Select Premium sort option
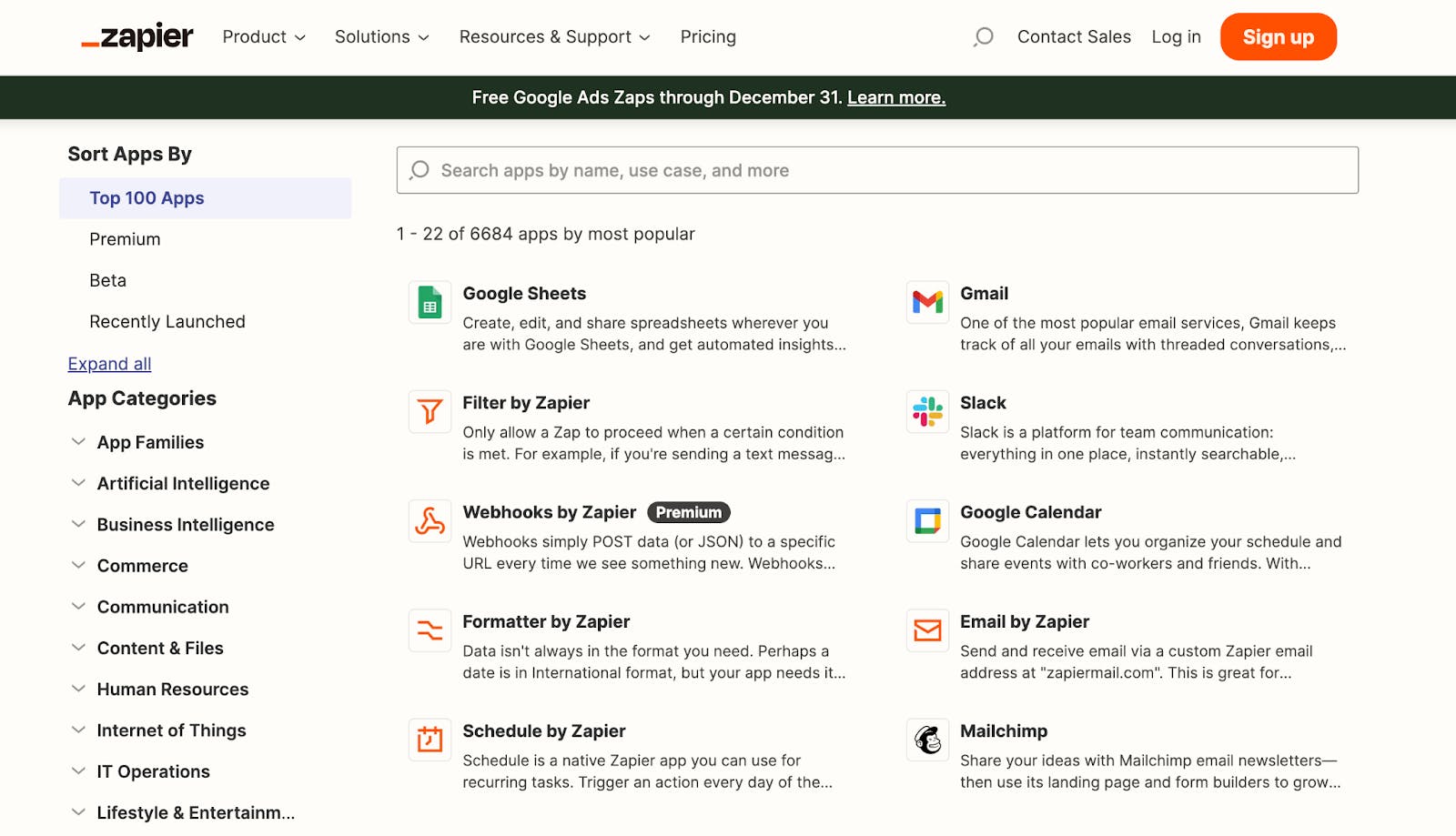This screenshot has height=836, width=1456. (125, 239)
